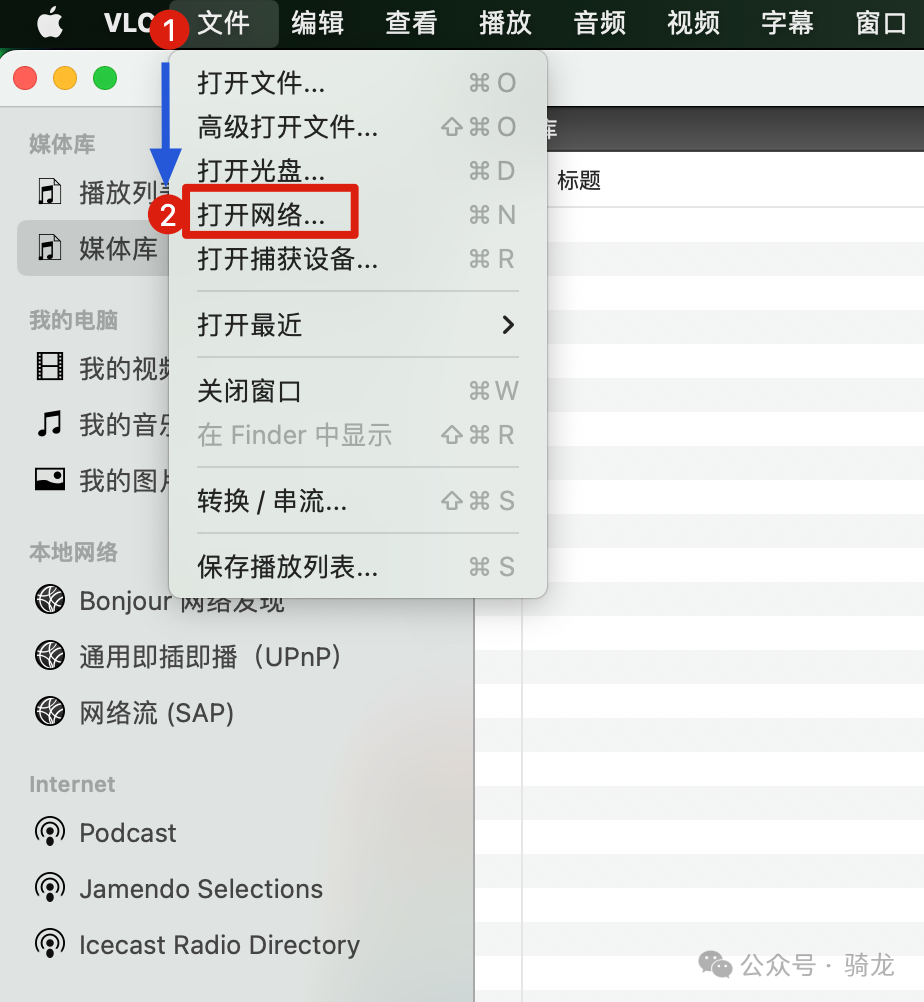Screen dimensions: 924x1002
Task: Open the 窗口 menu
Action: pos(881,24)
